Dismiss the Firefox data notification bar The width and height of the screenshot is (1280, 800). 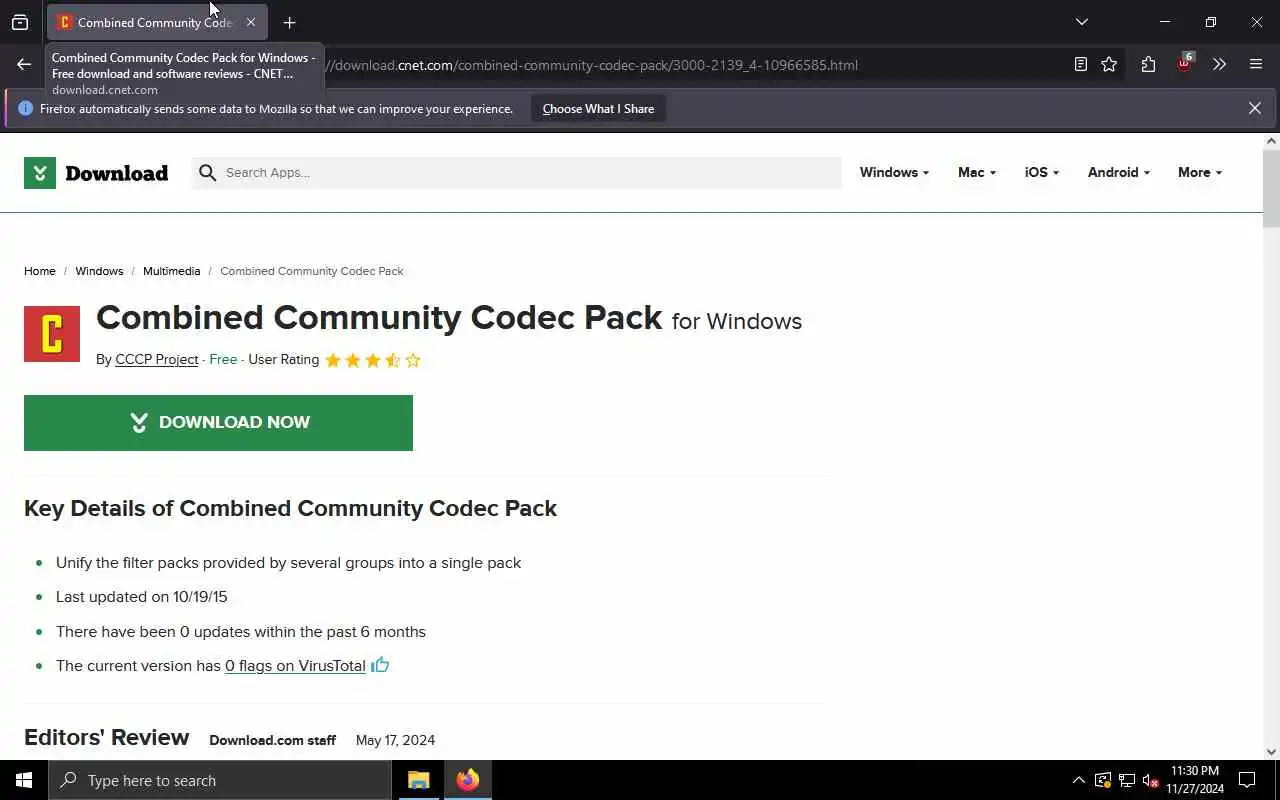click(x=1255, y=108)
